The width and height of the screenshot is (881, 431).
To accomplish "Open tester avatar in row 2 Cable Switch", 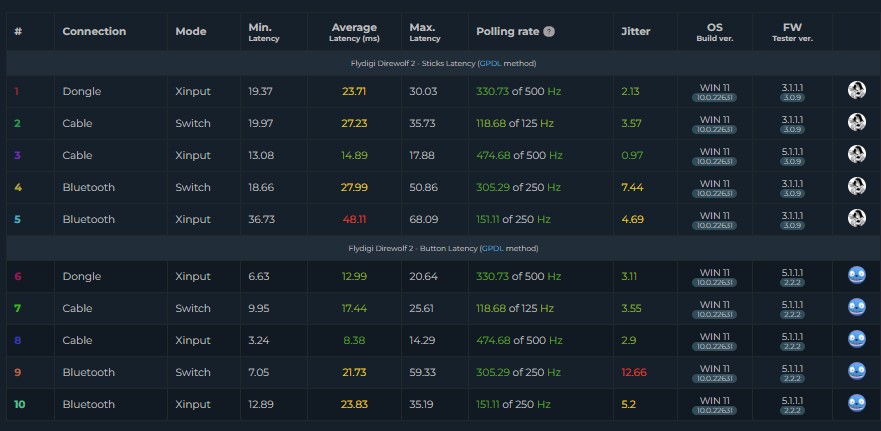I will pos(856,123).
